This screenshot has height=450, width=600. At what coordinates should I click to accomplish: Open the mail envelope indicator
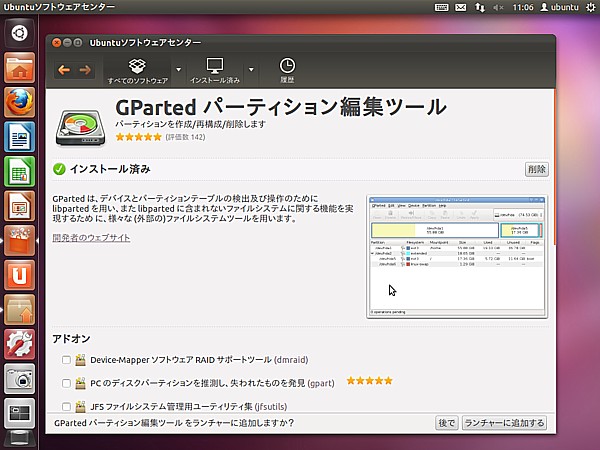click(461, 7)
